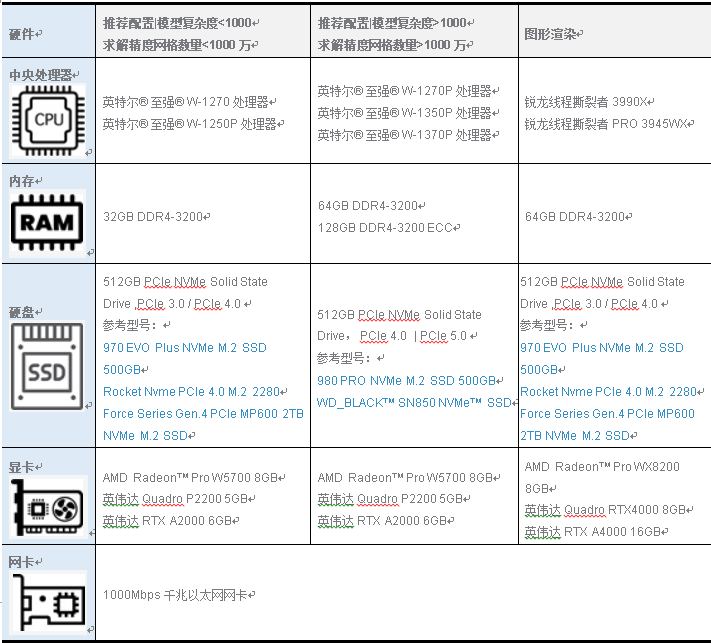Viewport: 711px width, 643px height.
Task: Open Rocket Nvme PCIe 4.0 link in rendering column
Action: click(608, 391)
